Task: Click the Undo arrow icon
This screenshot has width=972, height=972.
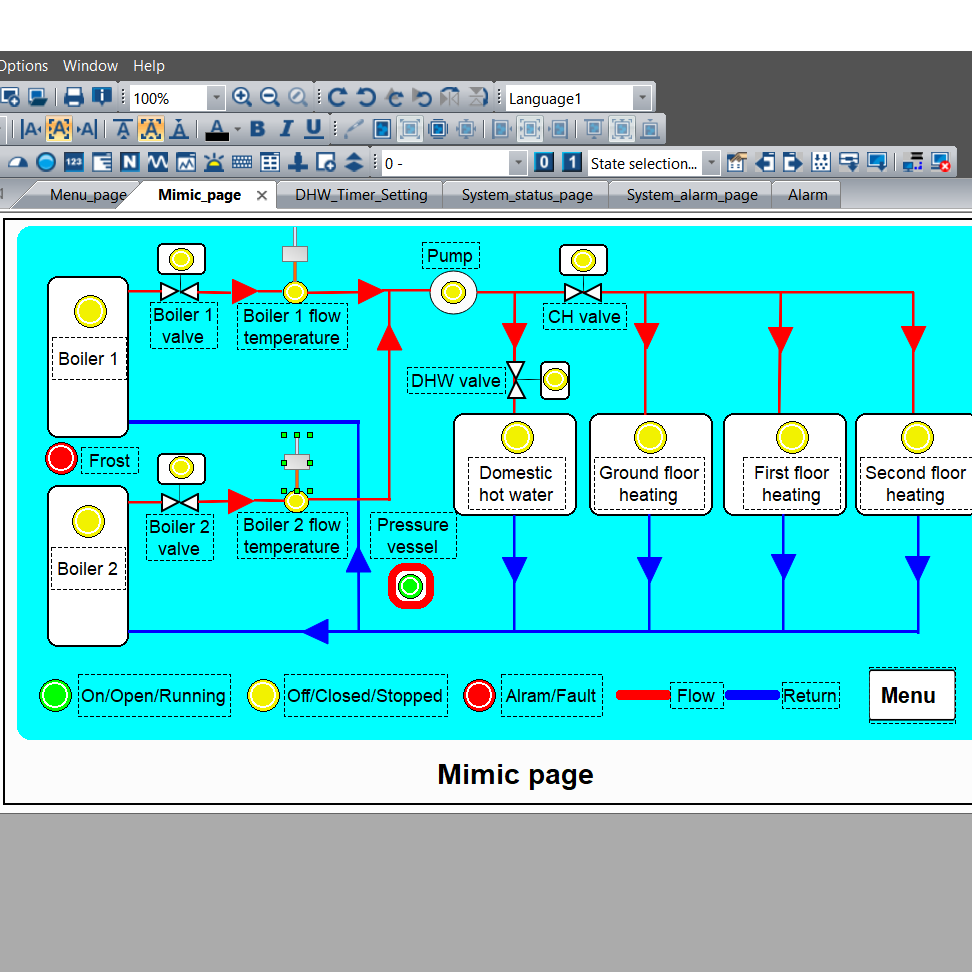Action: 367,97
